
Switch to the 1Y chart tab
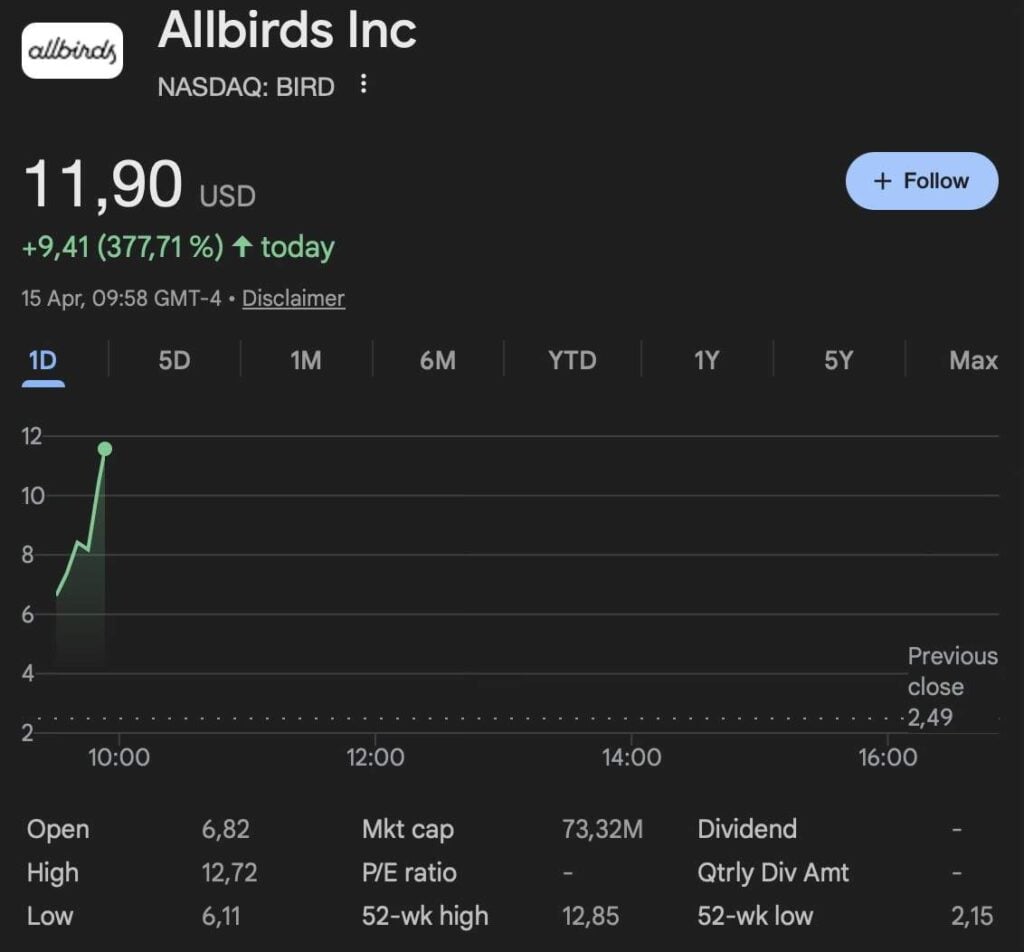click(x=706, y=360)
